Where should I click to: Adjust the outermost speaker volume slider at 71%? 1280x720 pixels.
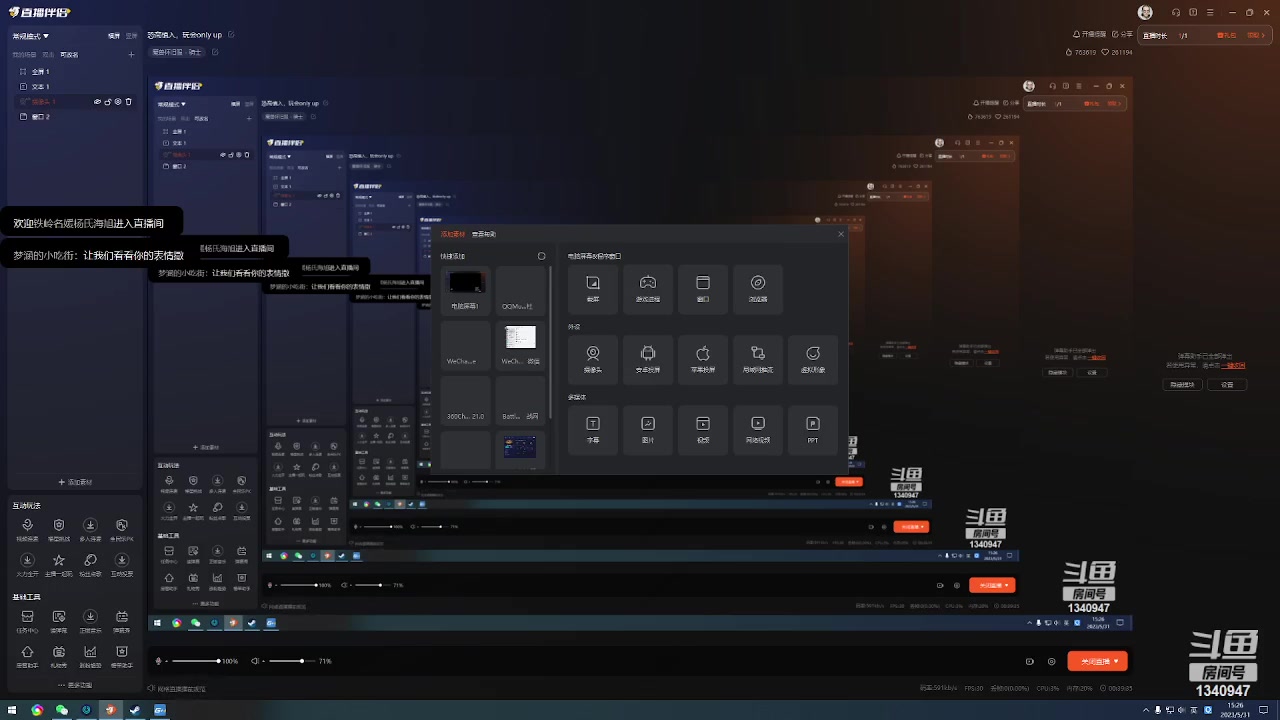click(291, 661)
